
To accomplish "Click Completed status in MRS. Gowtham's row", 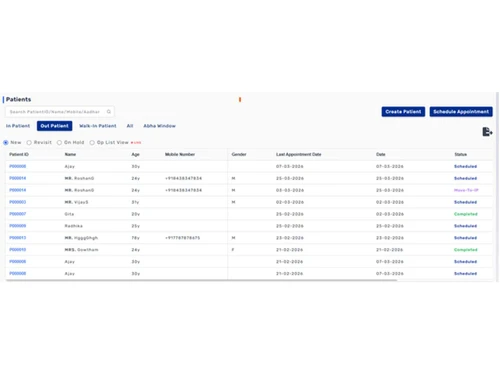I will (466, 250).
